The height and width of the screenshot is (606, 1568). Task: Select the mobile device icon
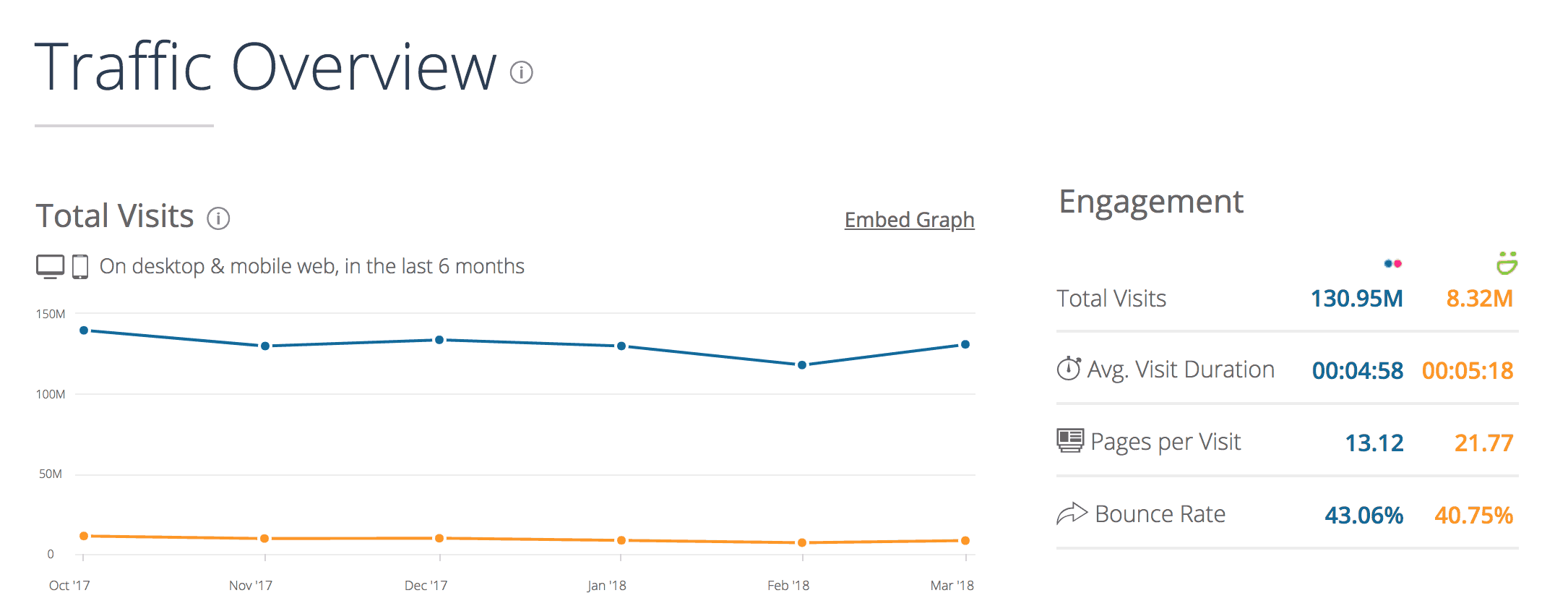(x=79, y=265)
